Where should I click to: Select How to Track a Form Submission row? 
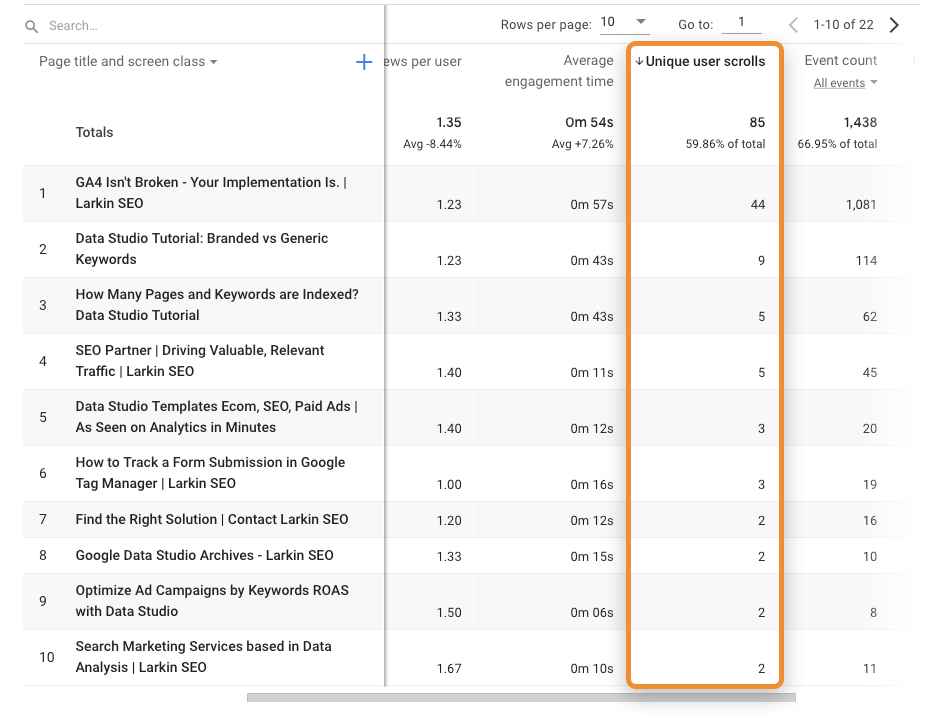click(210, 473)
